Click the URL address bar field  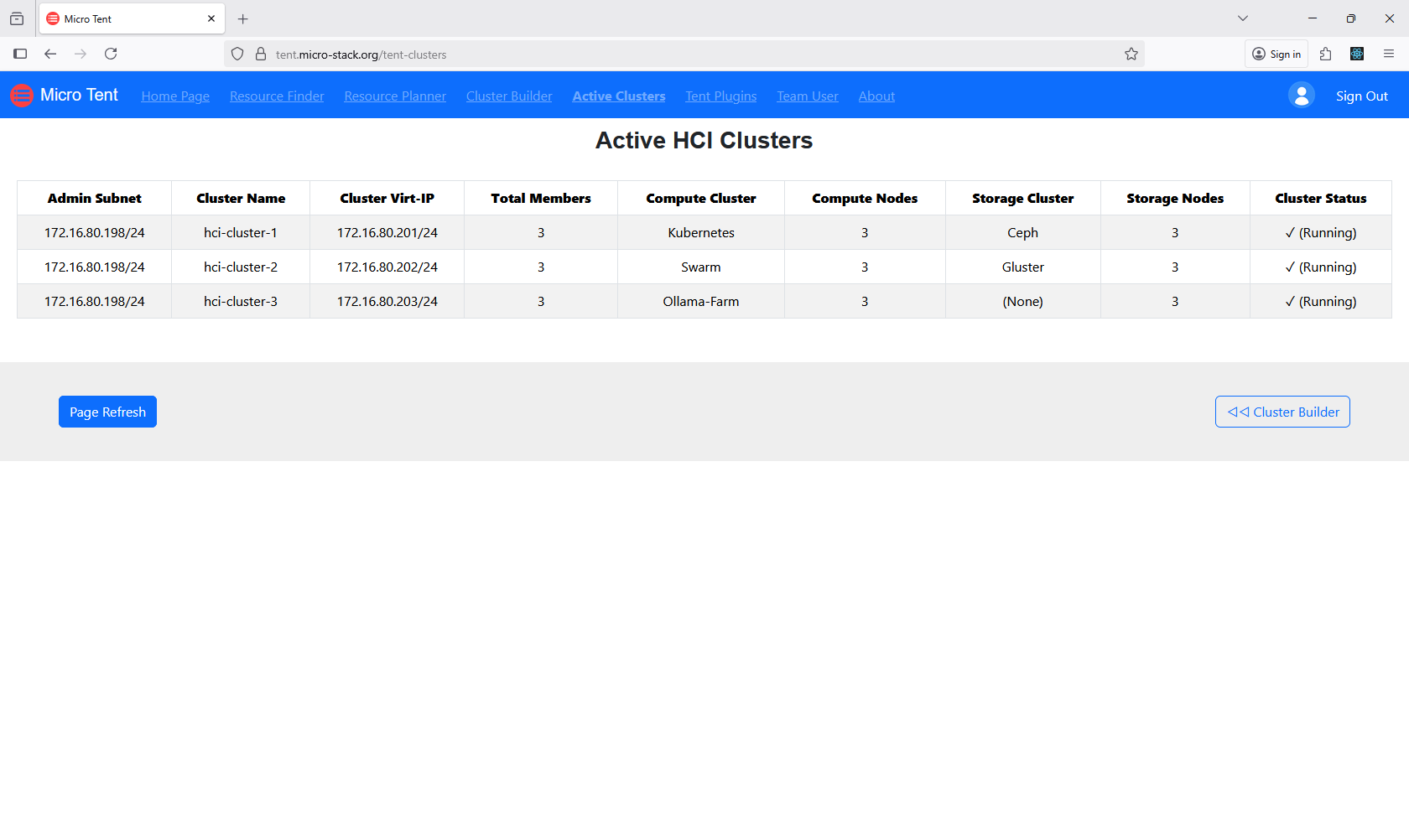coord(671,54)
